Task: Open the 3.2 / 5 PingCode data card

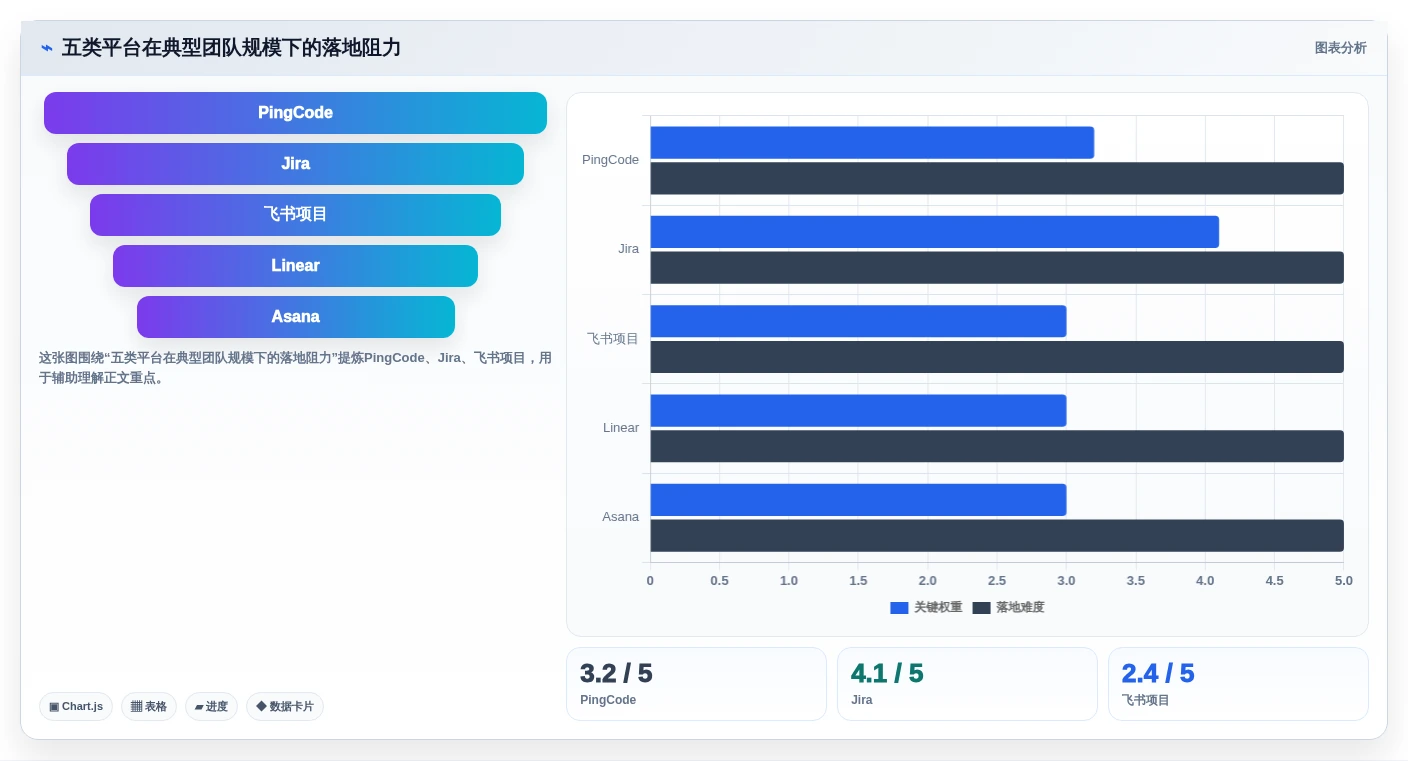Action: click(696, 684)
